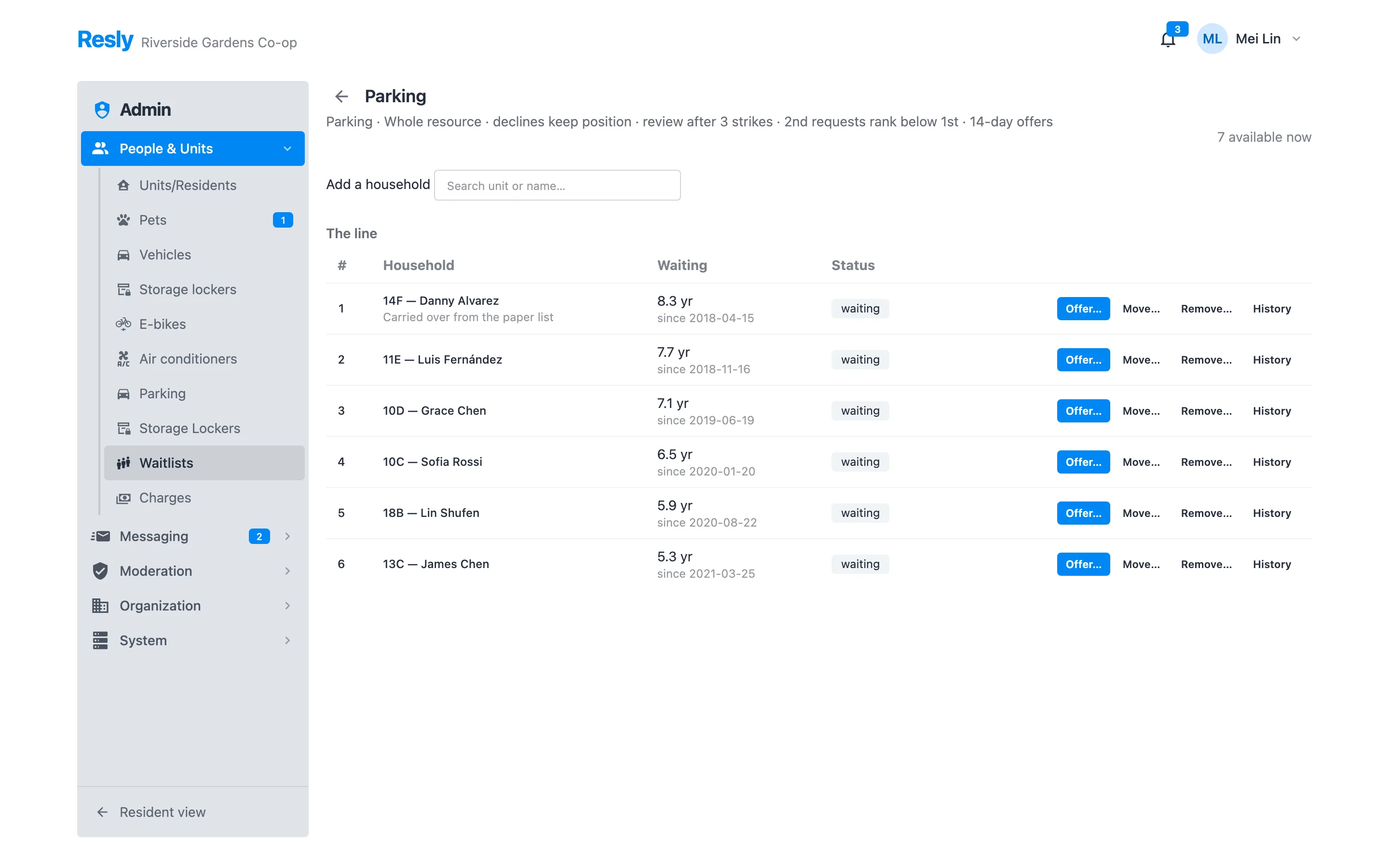Image resolution: width=1389 pixels, height=868 pixels.
Task: Click the Units/Residents house icon
Action: [x=123, y=186]
